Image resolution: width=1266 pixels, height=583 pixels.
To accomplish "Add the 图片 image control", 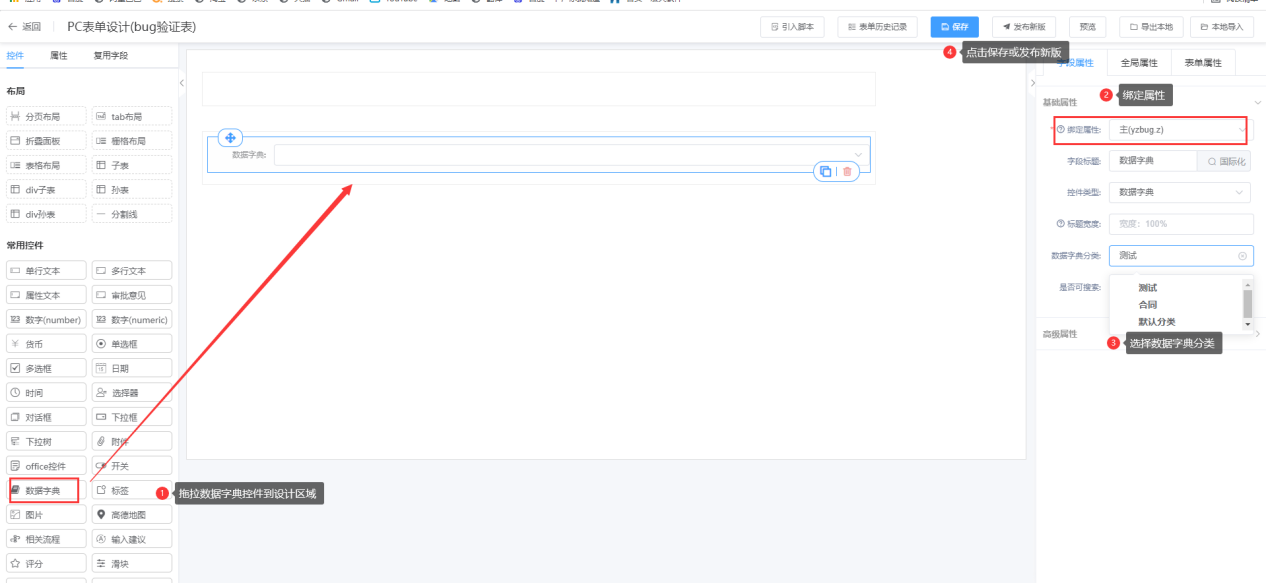I will (46, 515).
